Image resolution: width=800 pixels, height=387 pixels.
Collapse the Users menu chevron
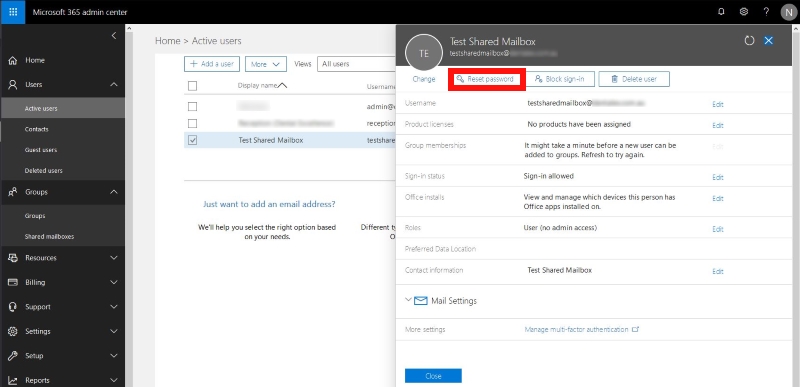coord(114,85)
